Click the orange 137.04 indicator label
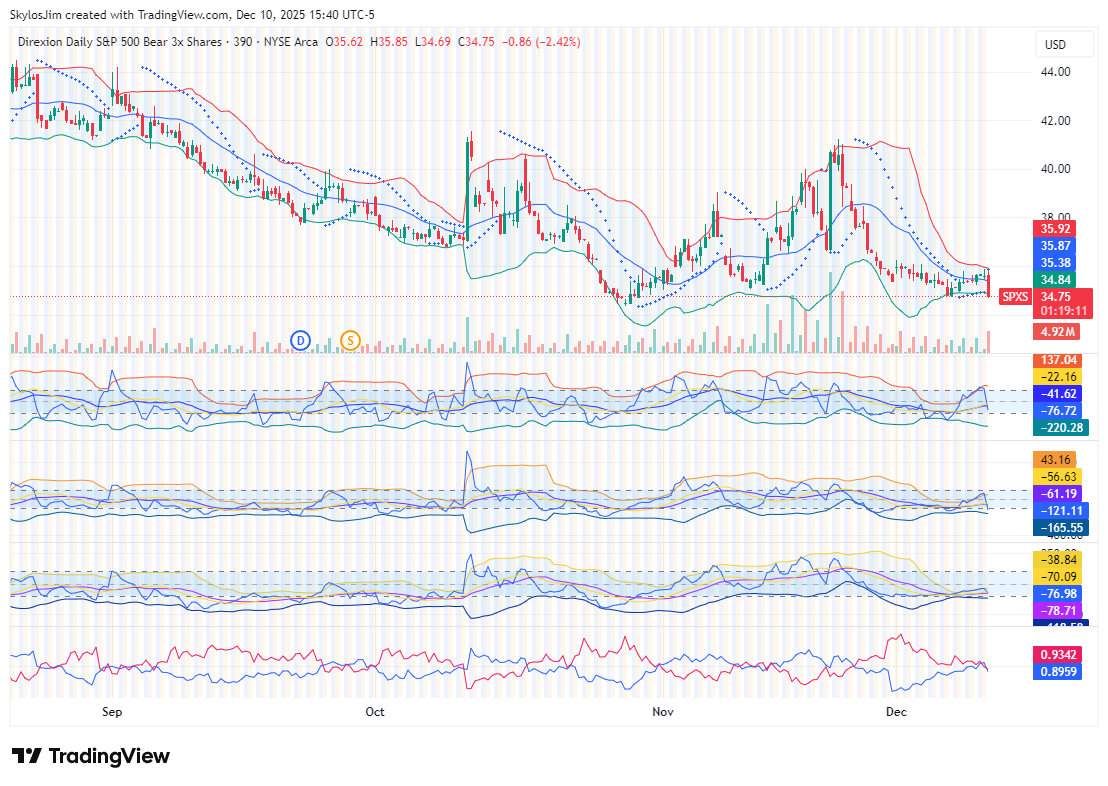The width and height of the screenshot is (1108, 786). (1058, 359)
